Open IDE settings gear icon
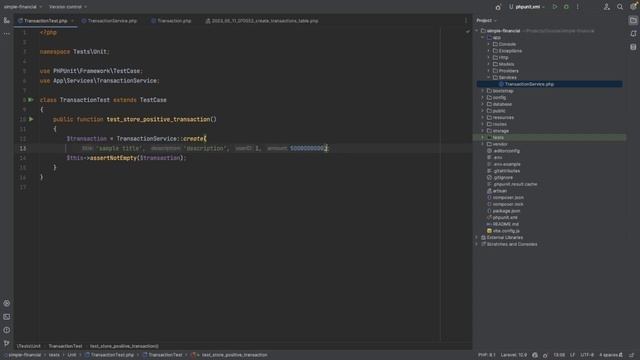This screenshot has height=360, width=640. point(633,7)
